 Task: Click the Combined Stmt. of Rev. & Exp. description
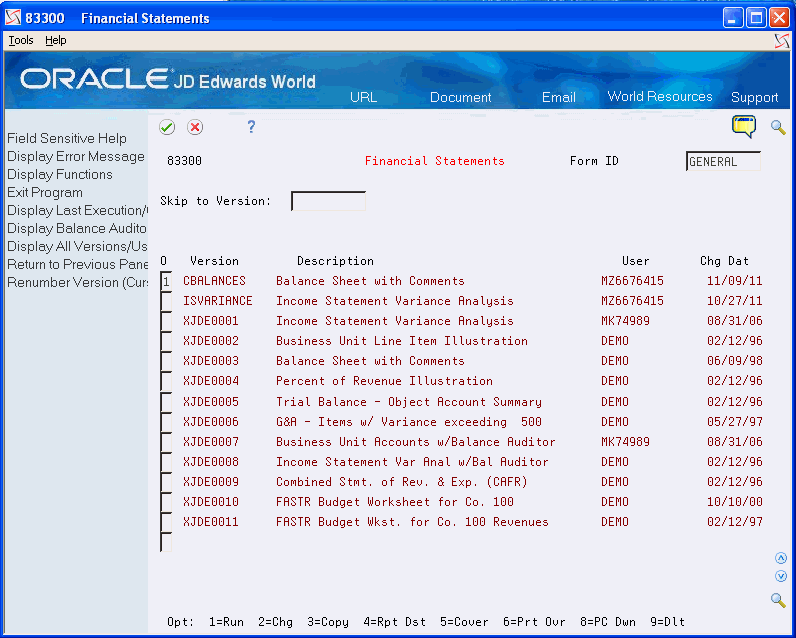[x=402, y=482]
